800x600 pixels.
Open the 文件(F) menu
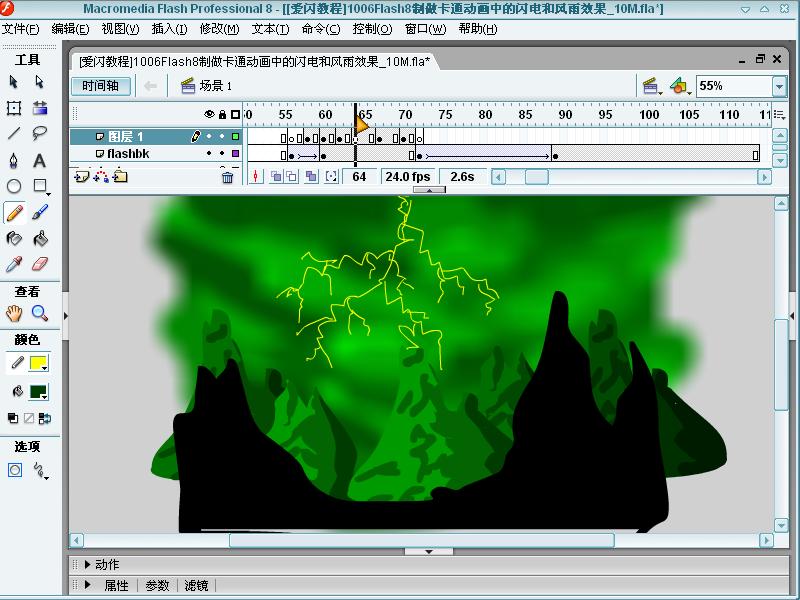[20, 29]
